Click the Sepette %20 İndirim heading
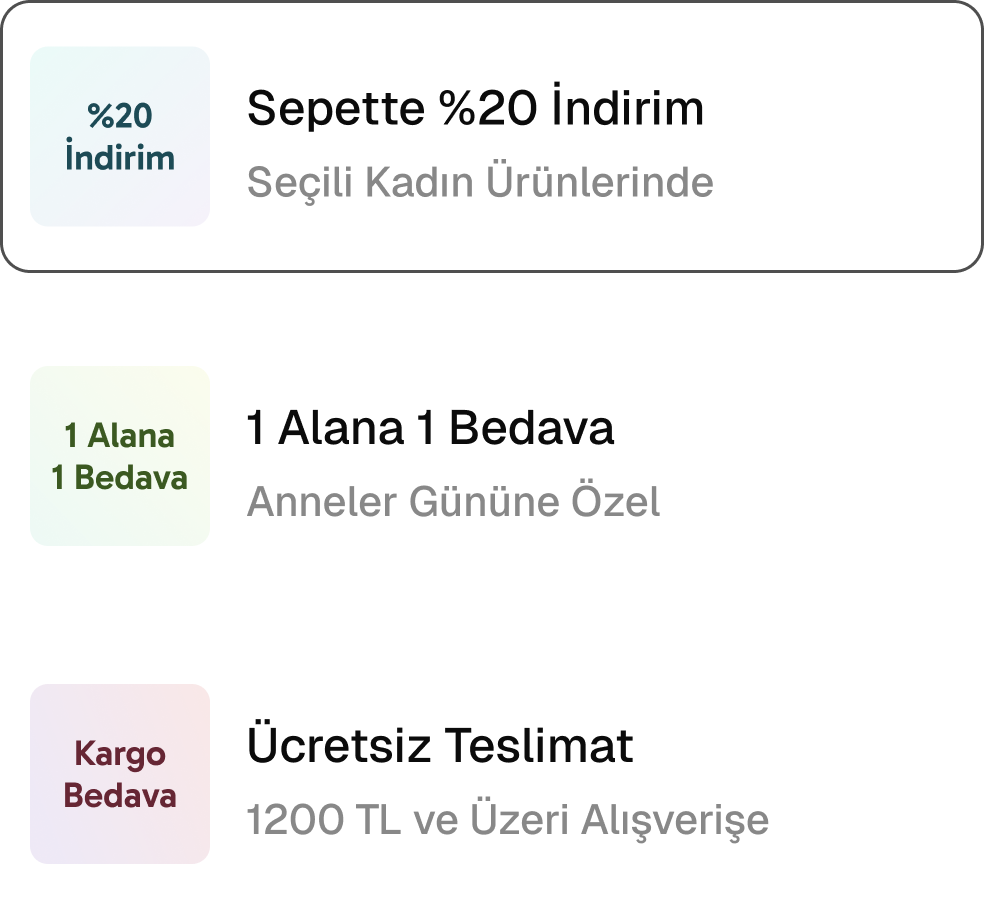Image resolution: width=984 pixels, height=909 pixels. point(476,107)
